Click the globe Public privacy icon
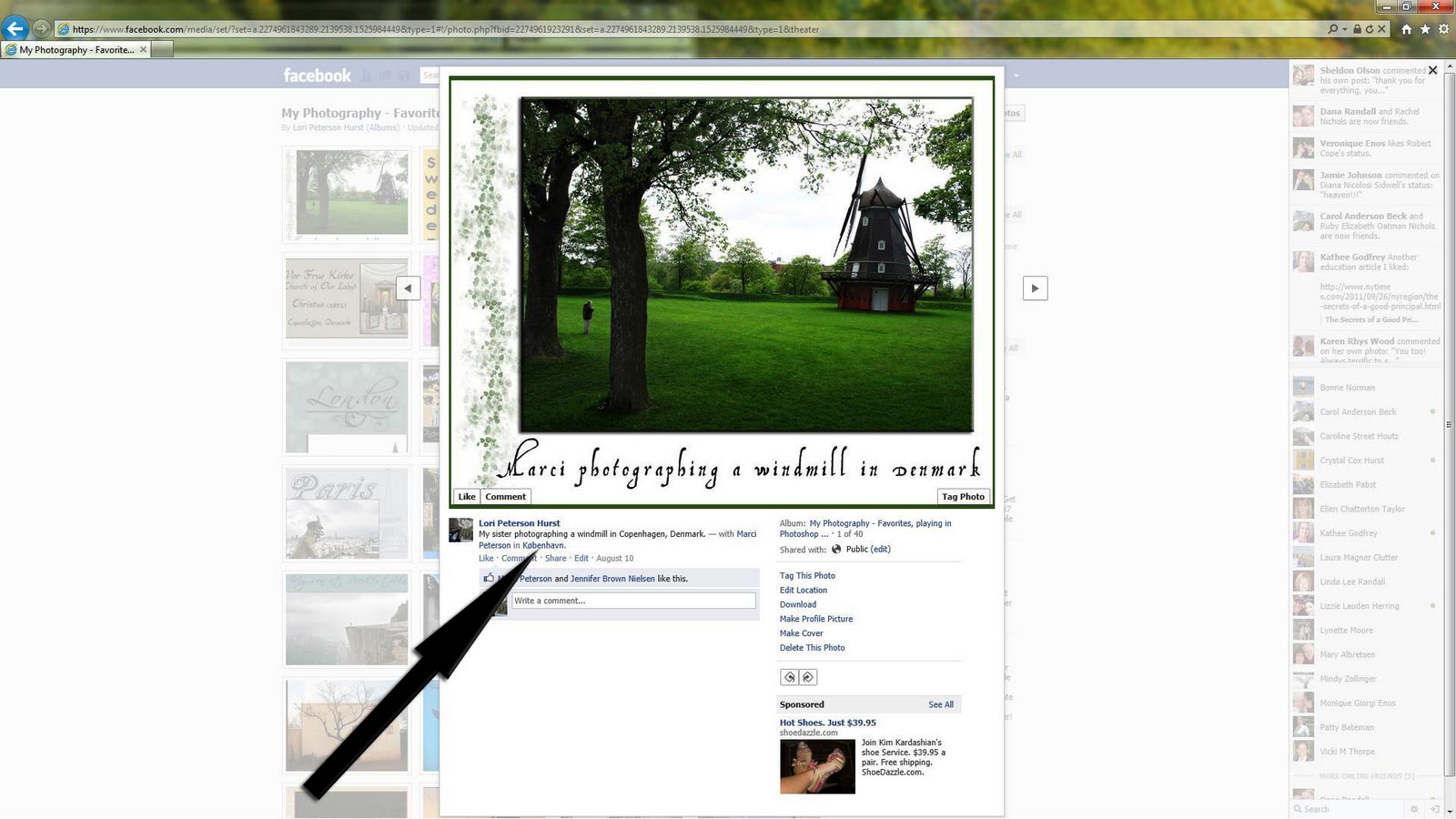 coord(836,550)
